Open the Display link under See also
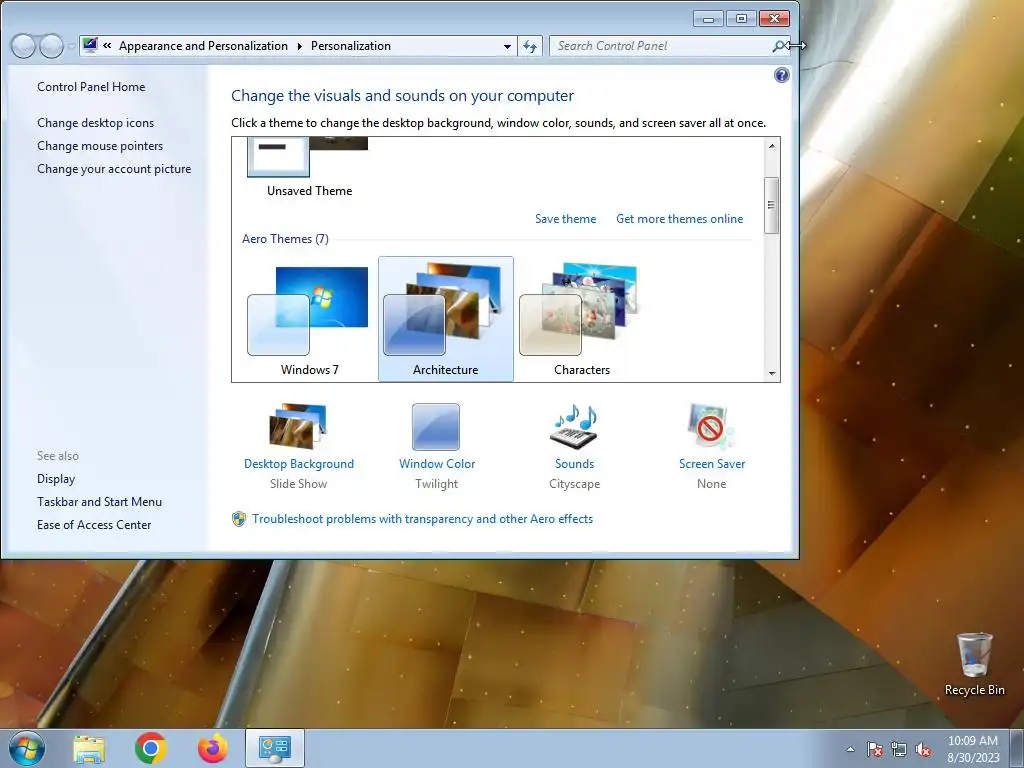The image size is (1024, 768). tap(56, 479)
